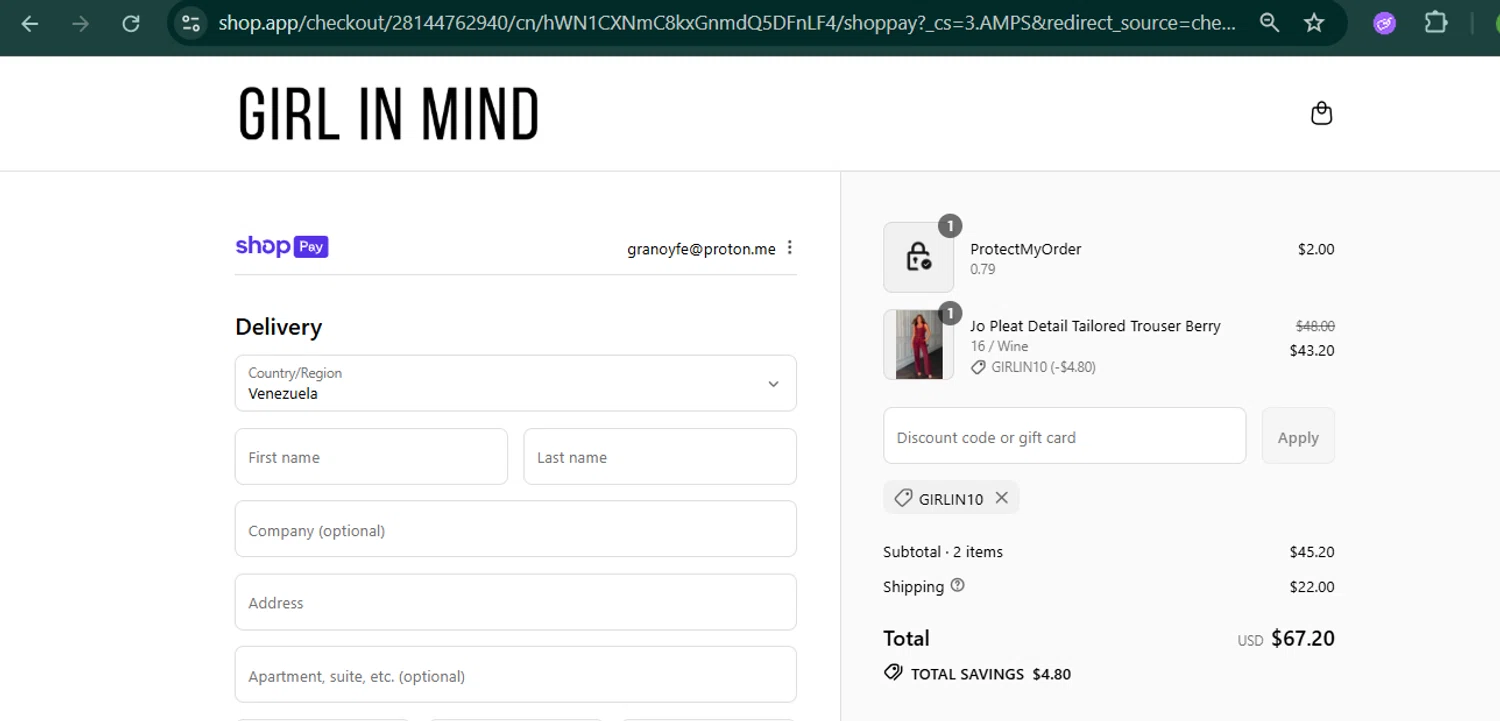Click the $67.20 total amount
Viewport: 1500px width, 721px height.
click(x=1303, y=638)
